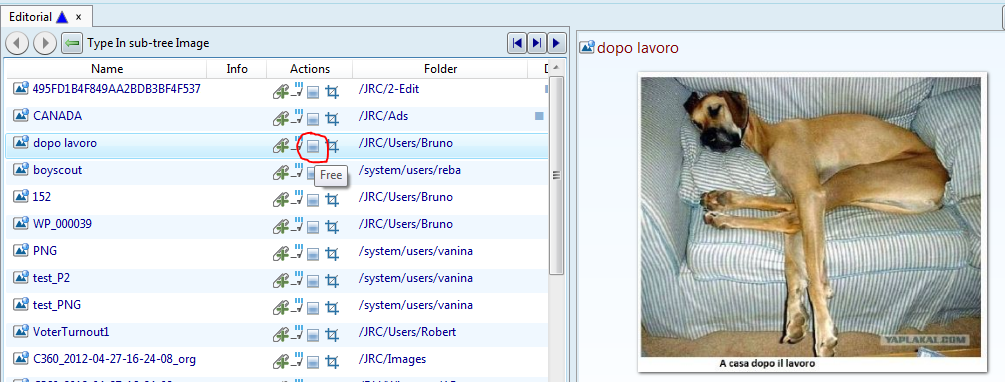Screen dimensions: 1005x382
Task: Sort list by Folder column header
Action: coord(440,69)
